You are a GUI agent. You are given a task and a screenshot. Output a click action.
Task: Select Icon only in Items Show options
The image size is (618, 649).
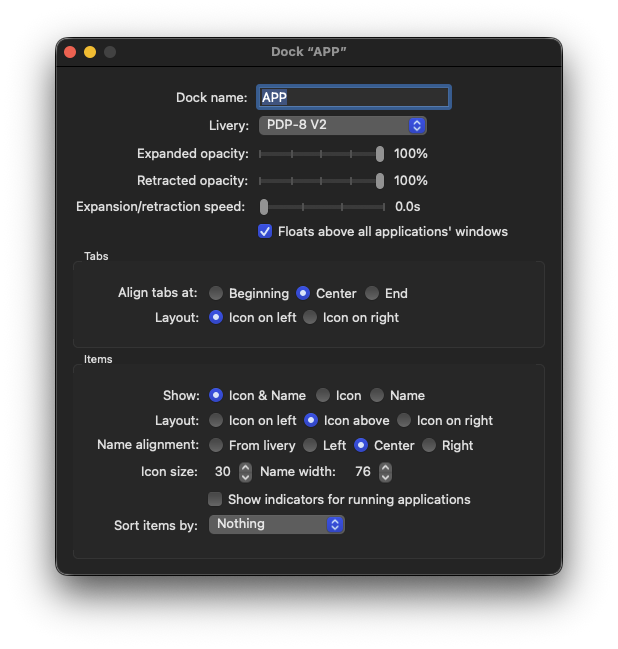coord(323,396)
